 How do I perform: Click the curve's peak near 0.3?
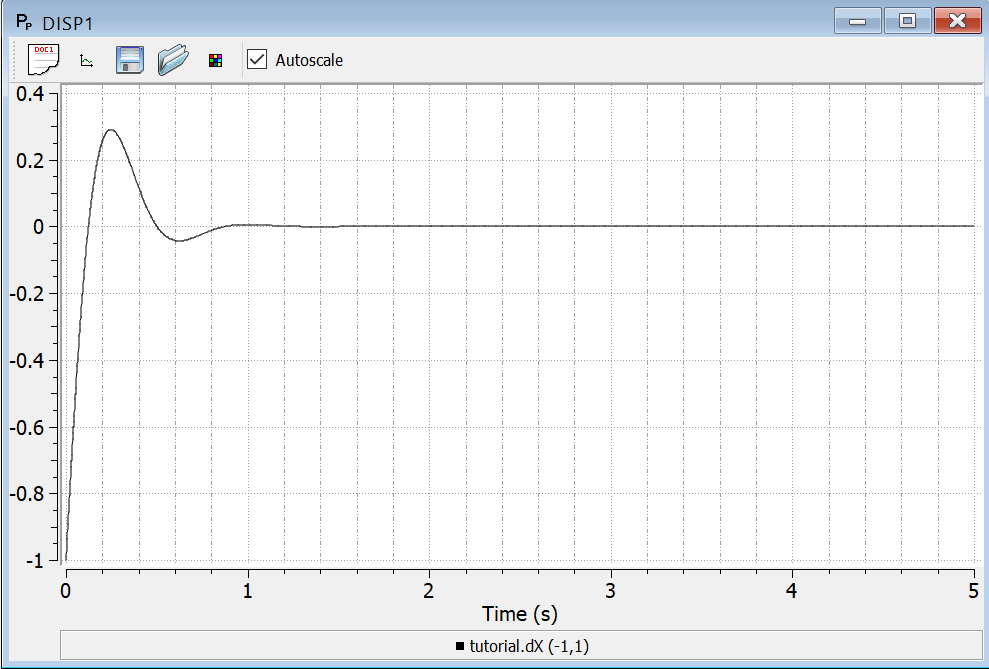(x=111, y=130)
